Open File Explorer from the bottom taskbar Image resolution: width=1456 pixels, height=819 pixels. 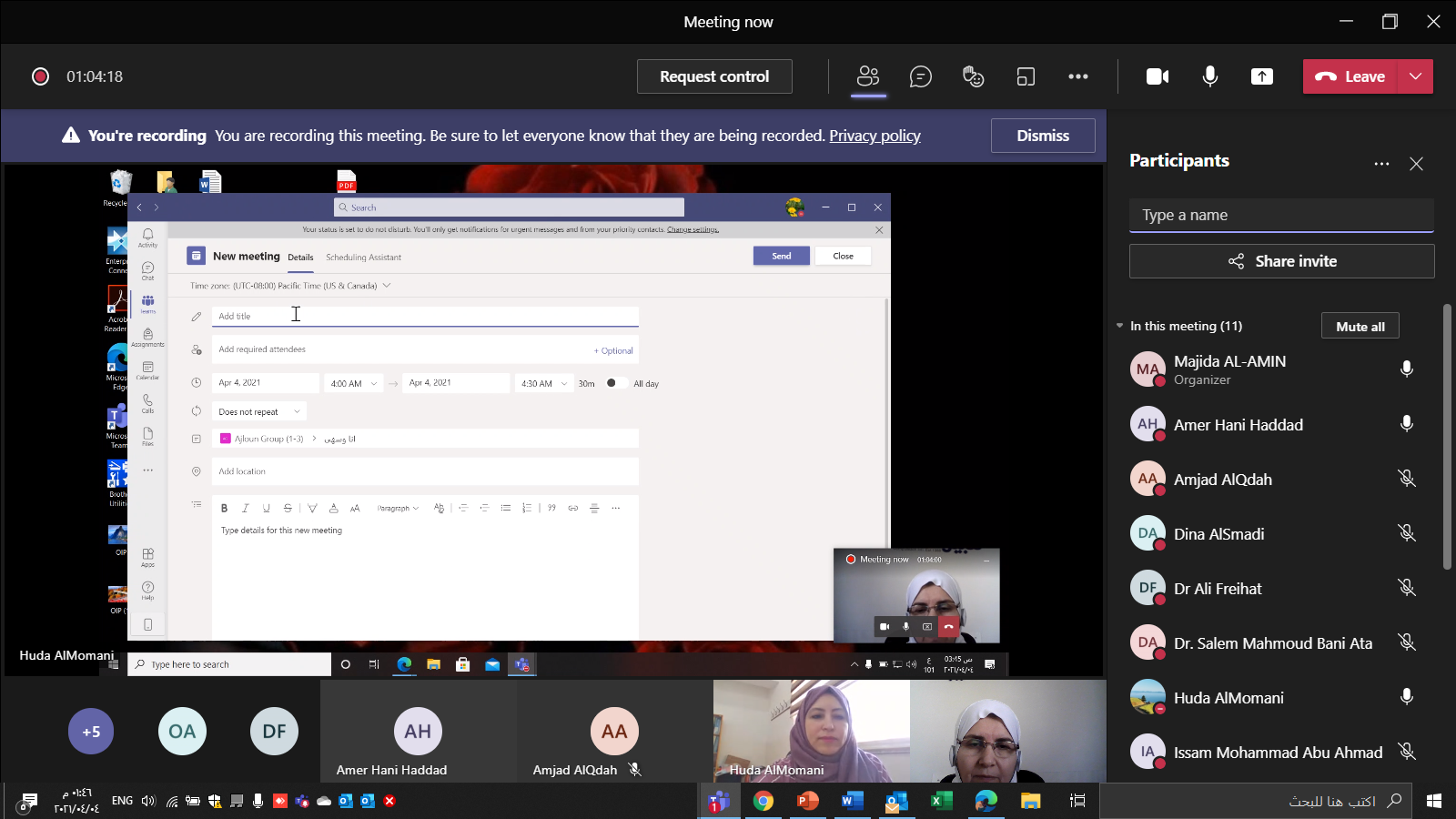(x=1030, y=801)
